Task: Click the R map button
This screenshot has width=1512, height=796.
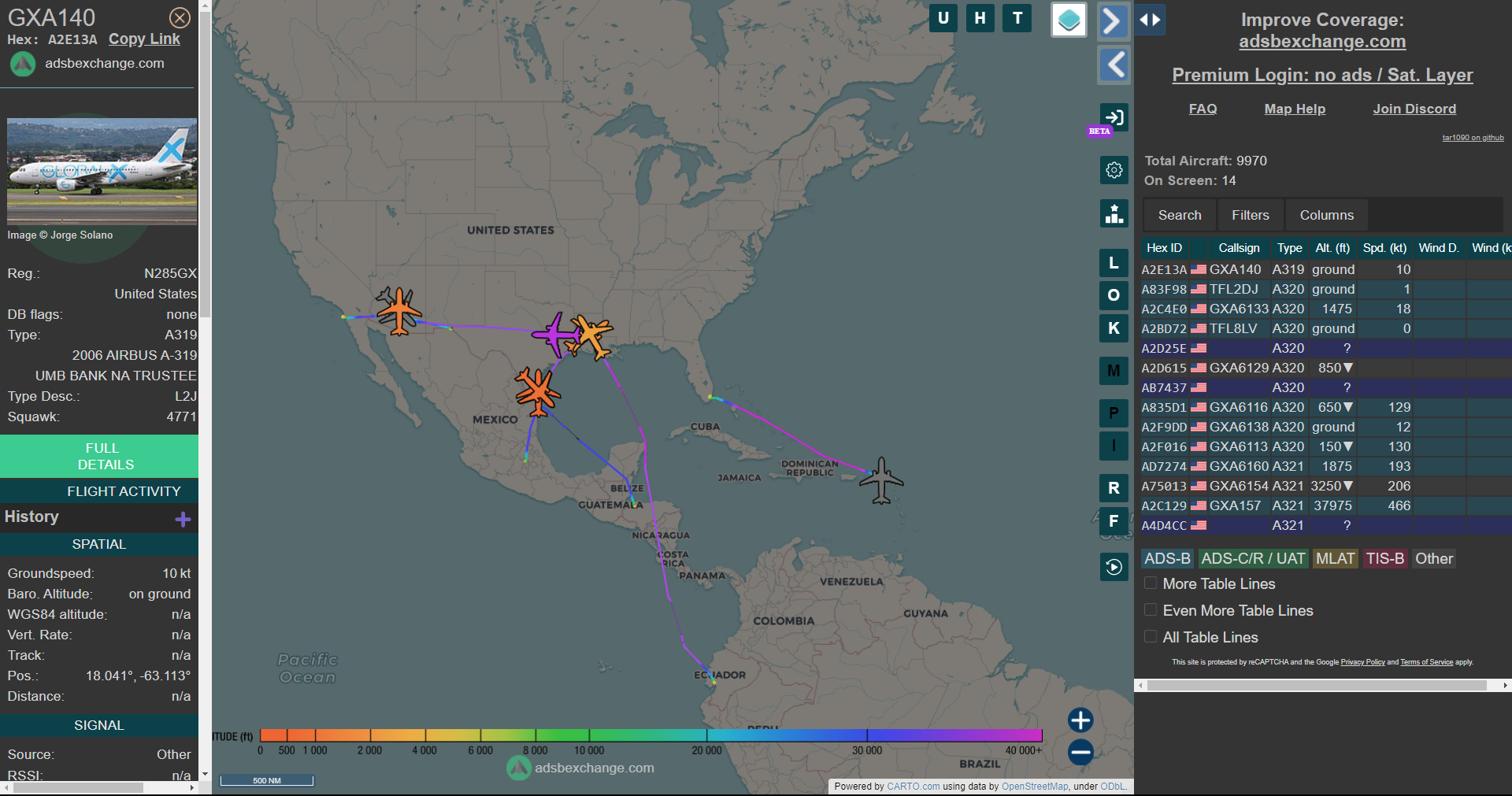Action: tap(1114, 488)
